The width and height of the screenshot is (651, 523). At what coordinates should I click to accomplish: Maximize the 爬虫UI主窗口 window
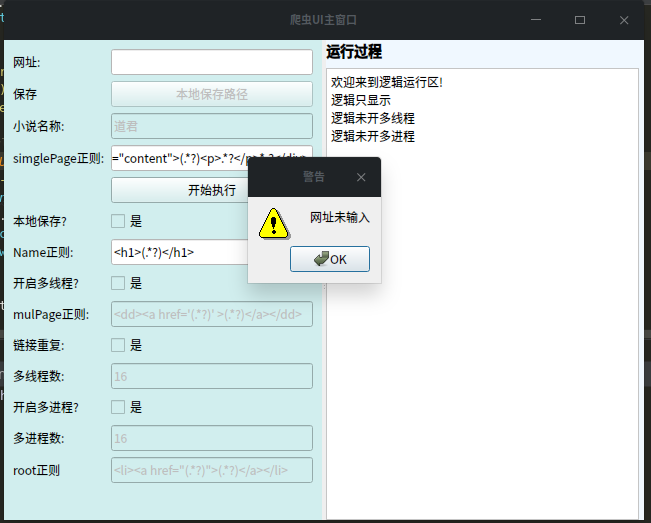click(580, 20)
